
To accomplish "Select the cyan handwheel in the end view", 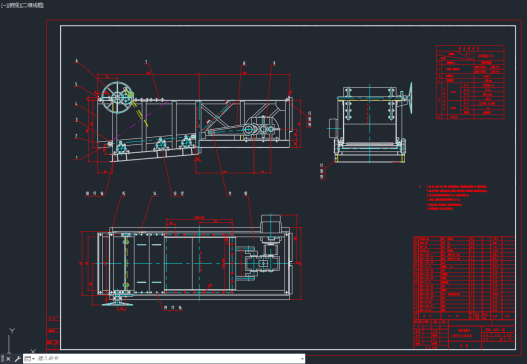I will 410,98.
